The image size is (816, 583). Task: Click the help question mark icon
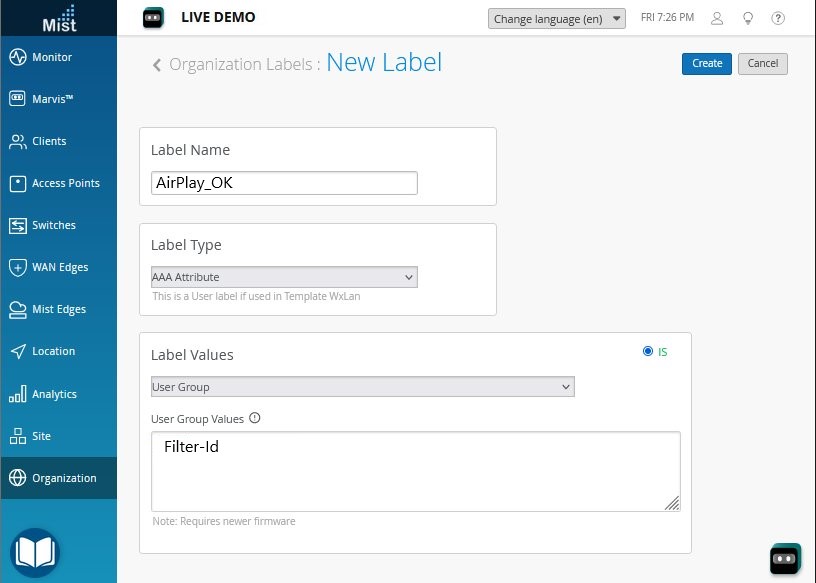click(778, 19)
